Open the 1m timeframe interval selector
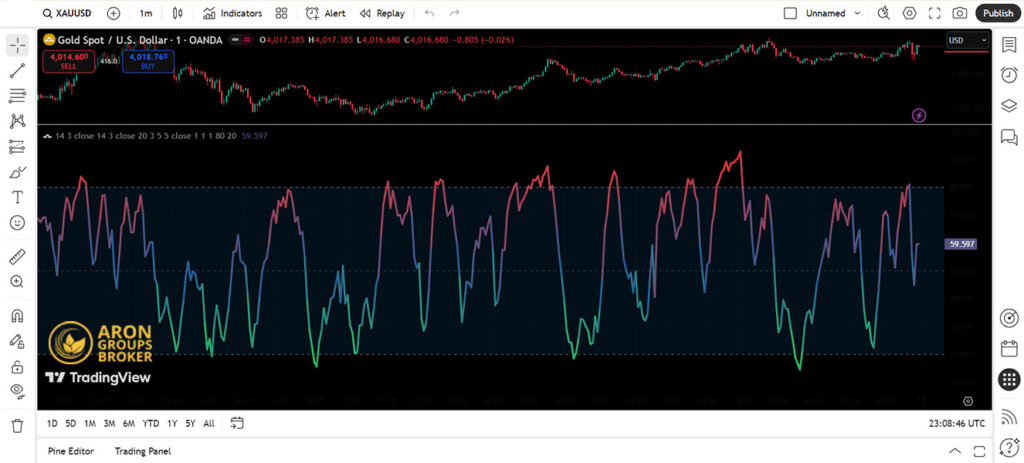This screenshot has width=1024, height=463. [x=146, y=13]
